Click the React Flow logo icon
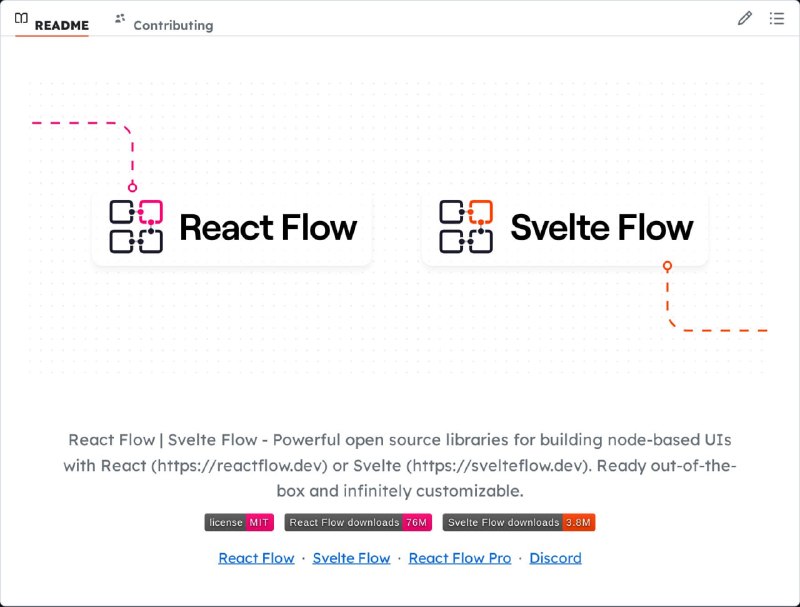 click(136, 226)
